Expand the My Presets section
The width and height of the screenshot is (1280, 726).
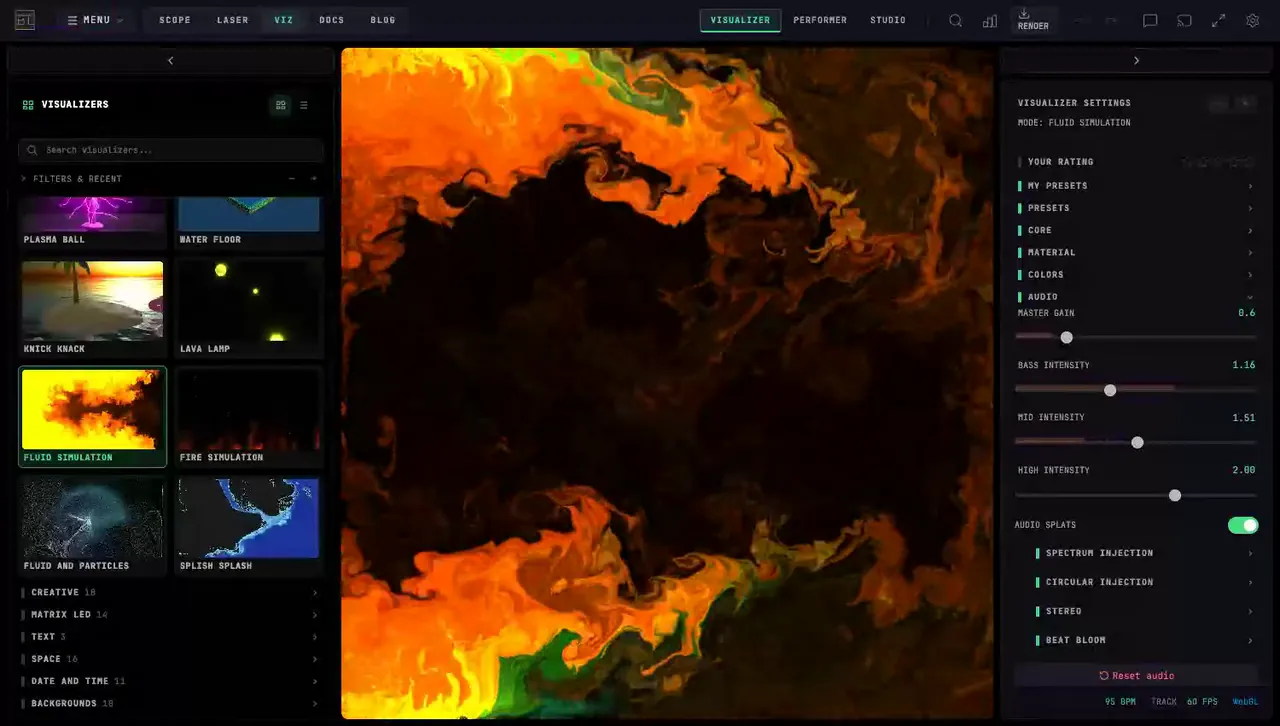click(x=1136, y=186)
